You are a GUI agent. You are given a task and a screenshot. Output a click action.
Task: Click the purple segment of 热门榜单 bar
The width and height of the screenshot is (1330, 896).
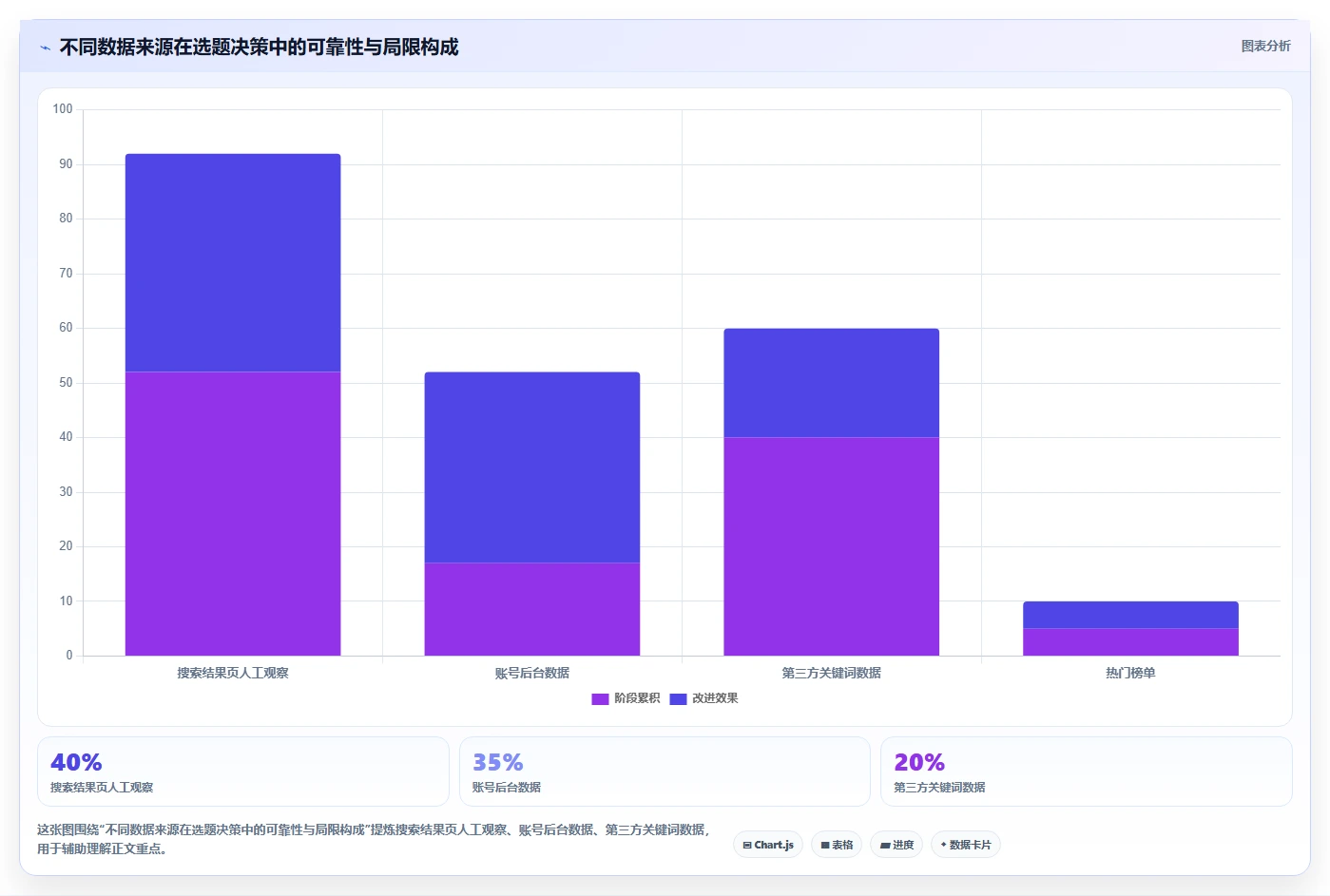pos(1130,642)
